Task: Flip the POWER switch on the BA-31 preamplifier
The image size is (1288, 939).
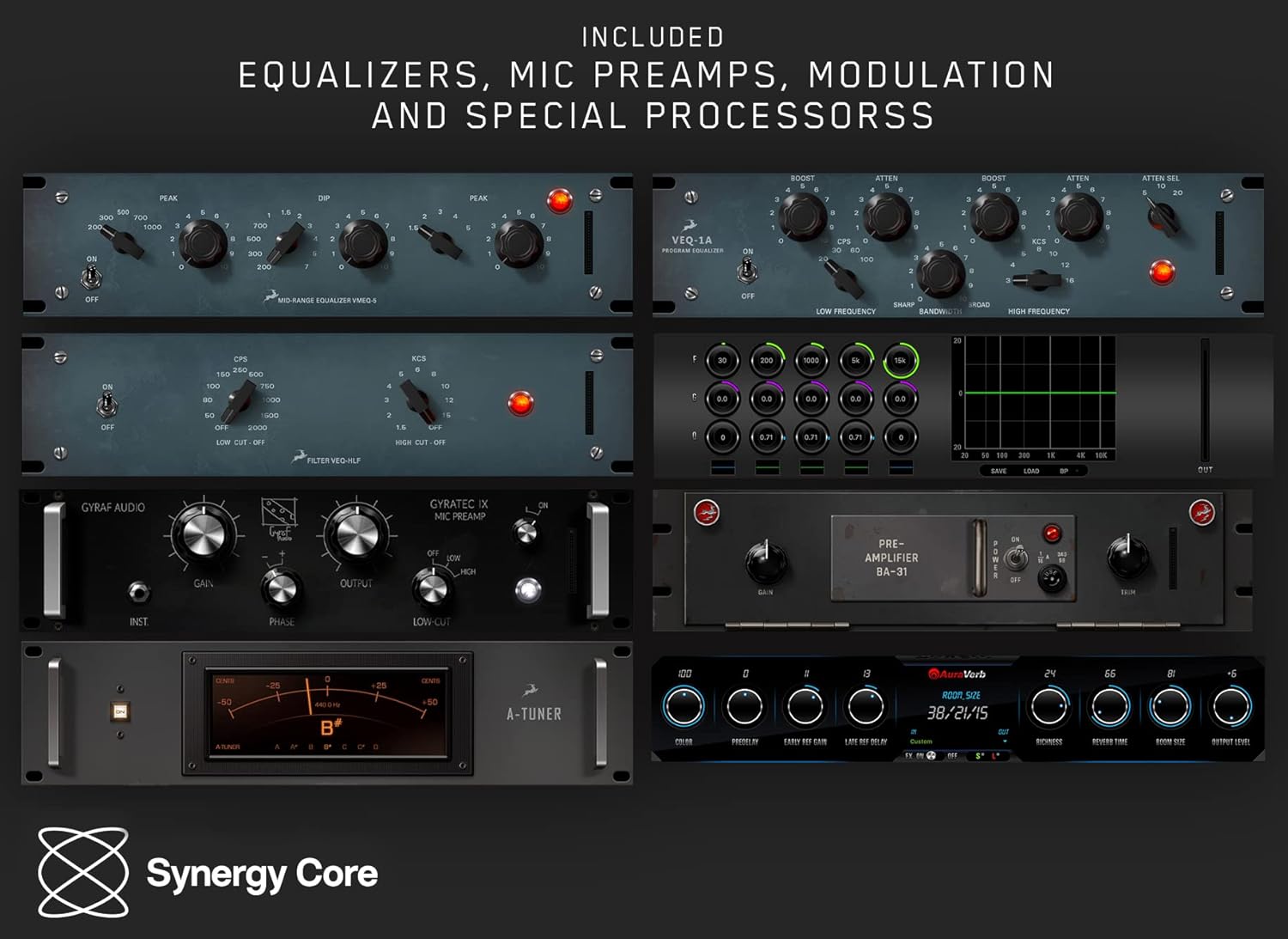Action: coord(1016,556)
